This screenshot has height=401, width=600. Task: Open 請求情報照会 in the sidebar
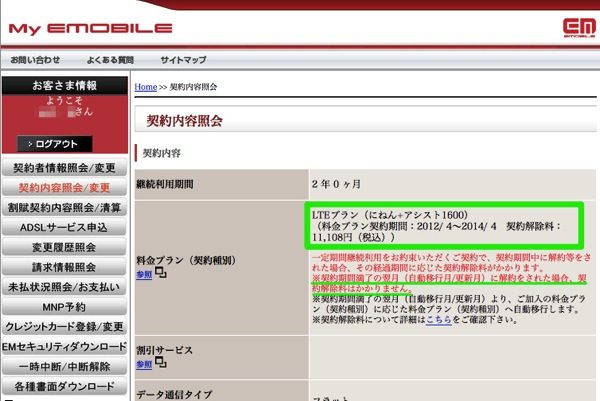pos(64,267)
